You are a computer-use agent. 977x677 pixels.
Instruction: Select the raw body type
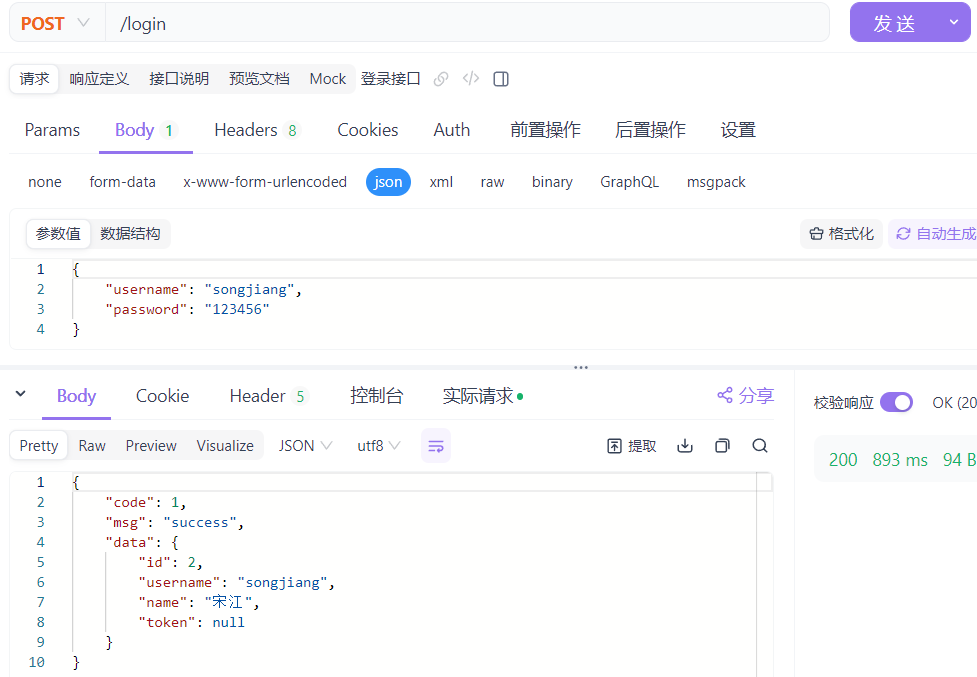(x=492, y=182)
